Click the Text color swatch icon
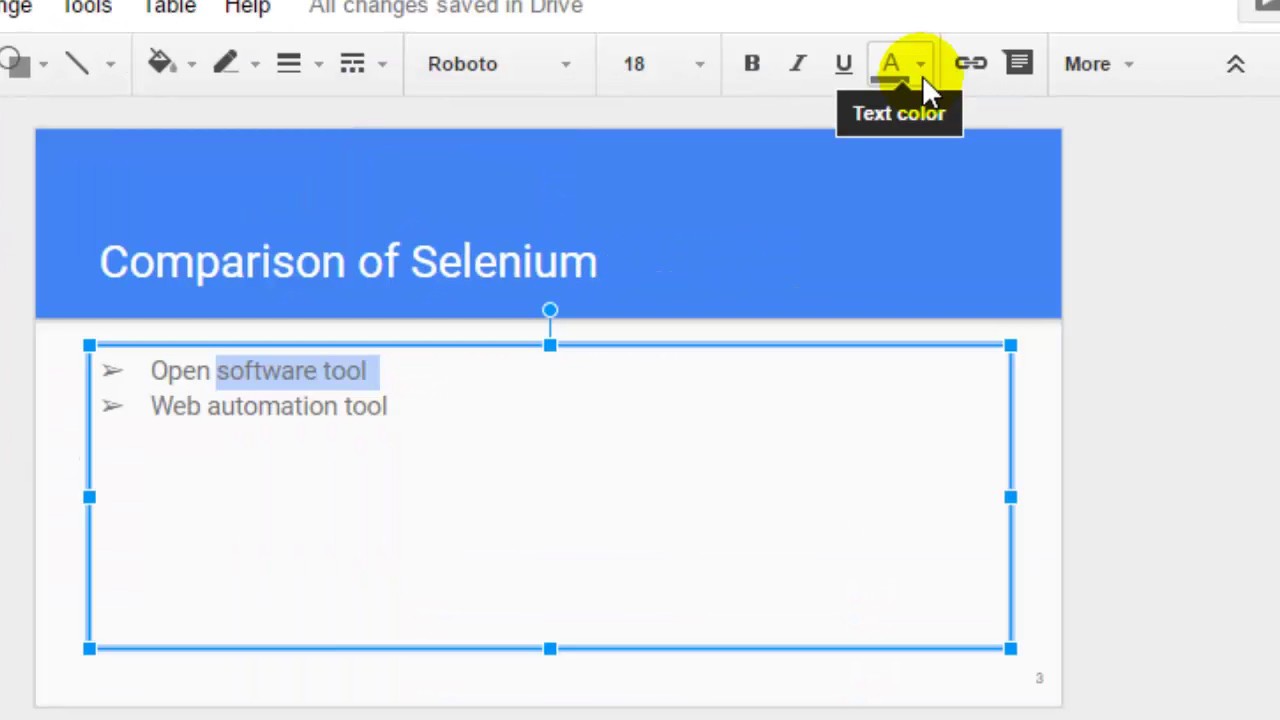Screen dimensions: 1280x720 click(x=890, y=63)
